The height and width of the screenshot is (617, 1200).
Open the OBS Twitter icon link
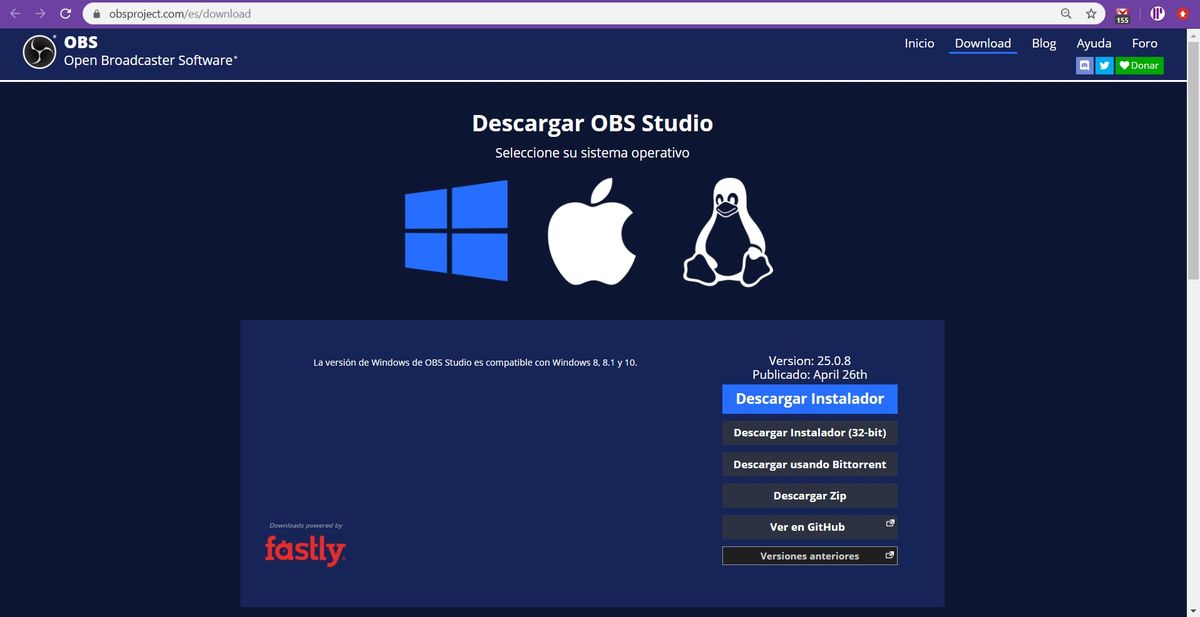pyautogui.click(x=1104, y=65)
